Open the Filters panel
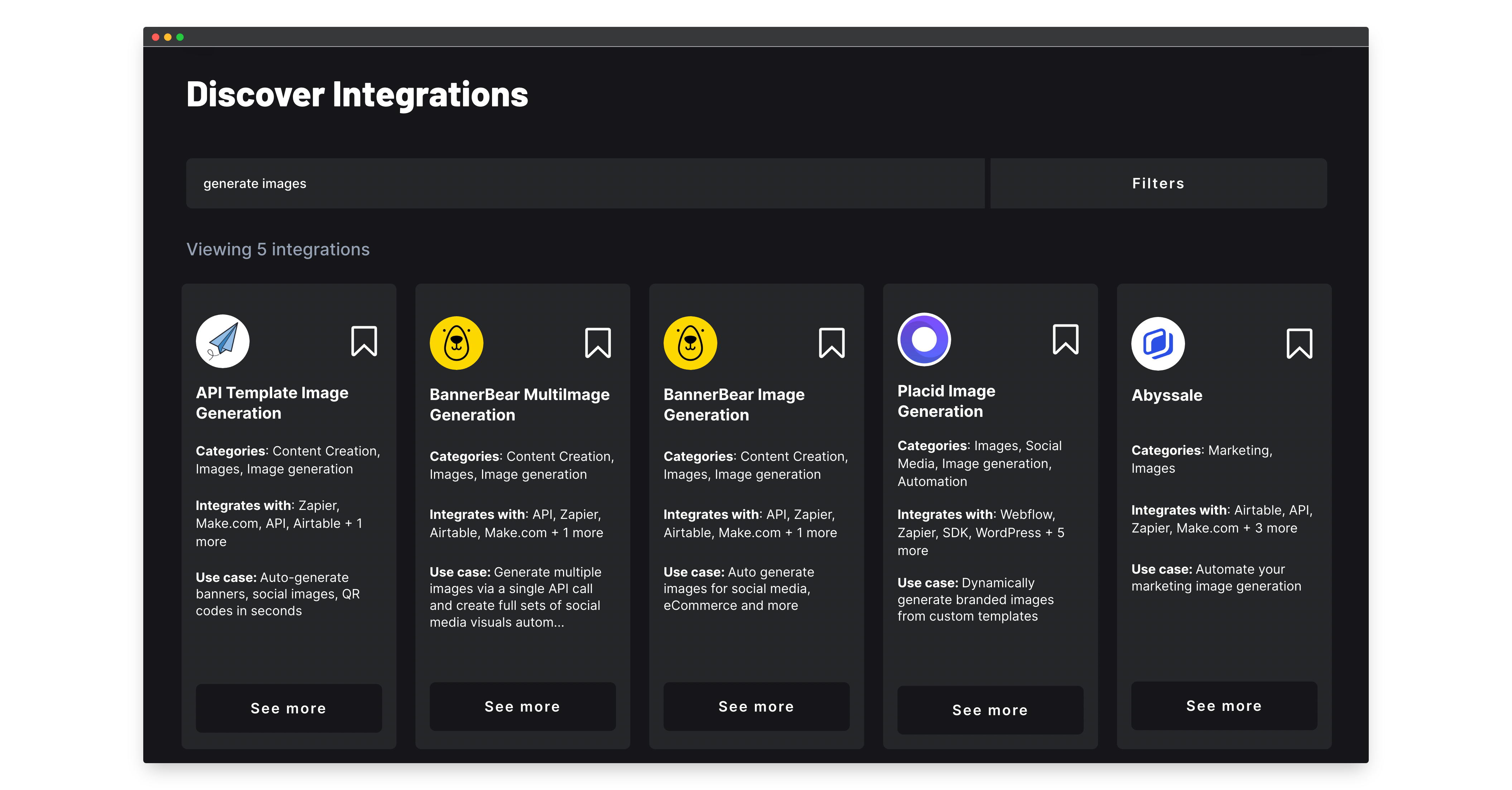The width and height of the screenshot is (1512, 790). pos(1158,183)
